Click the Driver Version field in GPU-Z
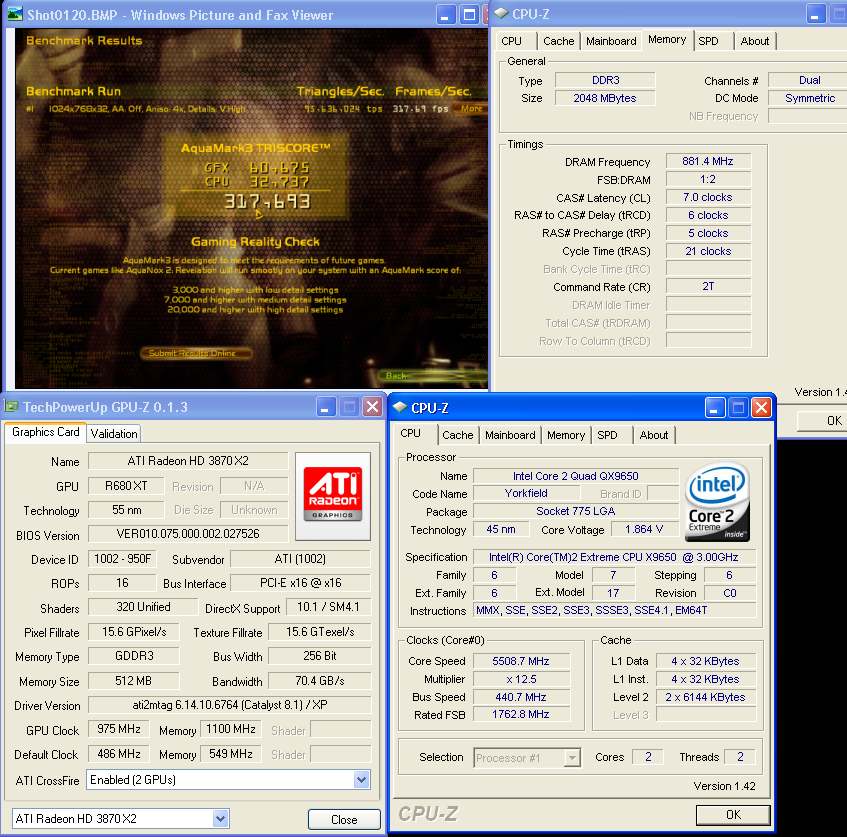847x837 pixels. click(230, 705)
